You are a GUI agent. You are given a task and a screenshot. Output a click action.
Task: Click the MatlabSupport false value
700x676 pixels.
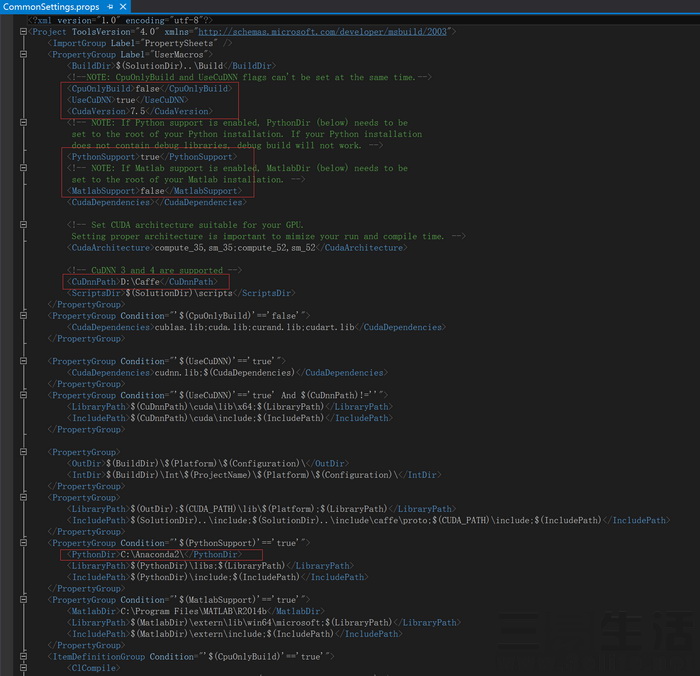[152, 191]
